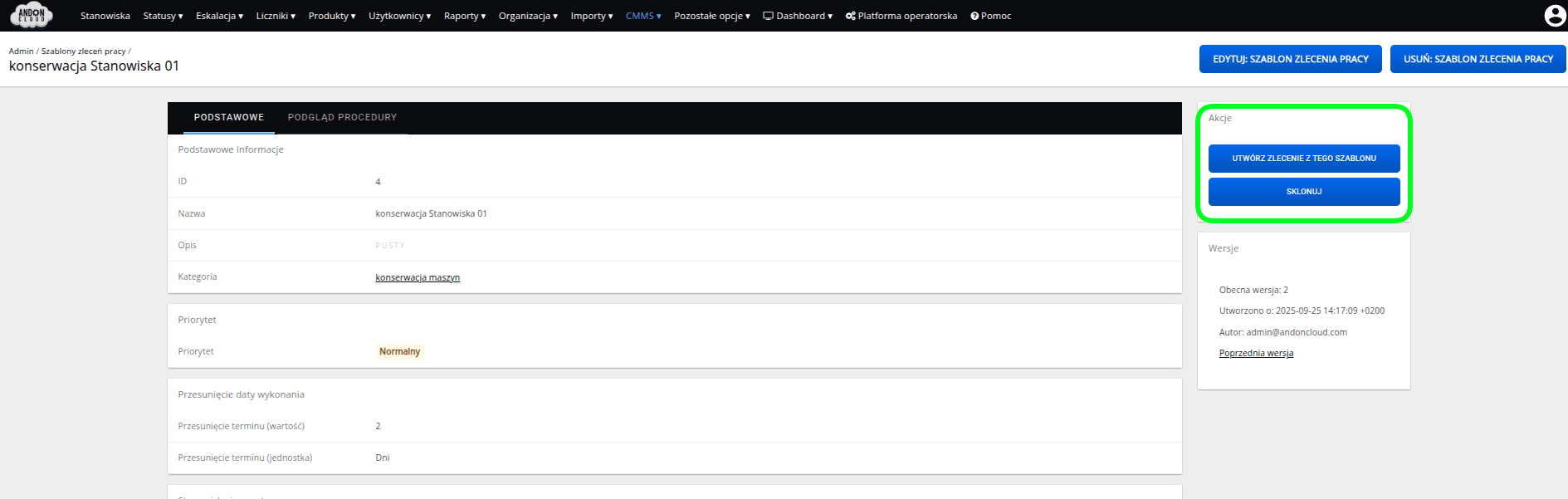This screenshot has width=1568, height=499.
Task: Click Edytuj: szablon zlecenia pracy button
Action: pyautogui.click(x=1290, y=59)
